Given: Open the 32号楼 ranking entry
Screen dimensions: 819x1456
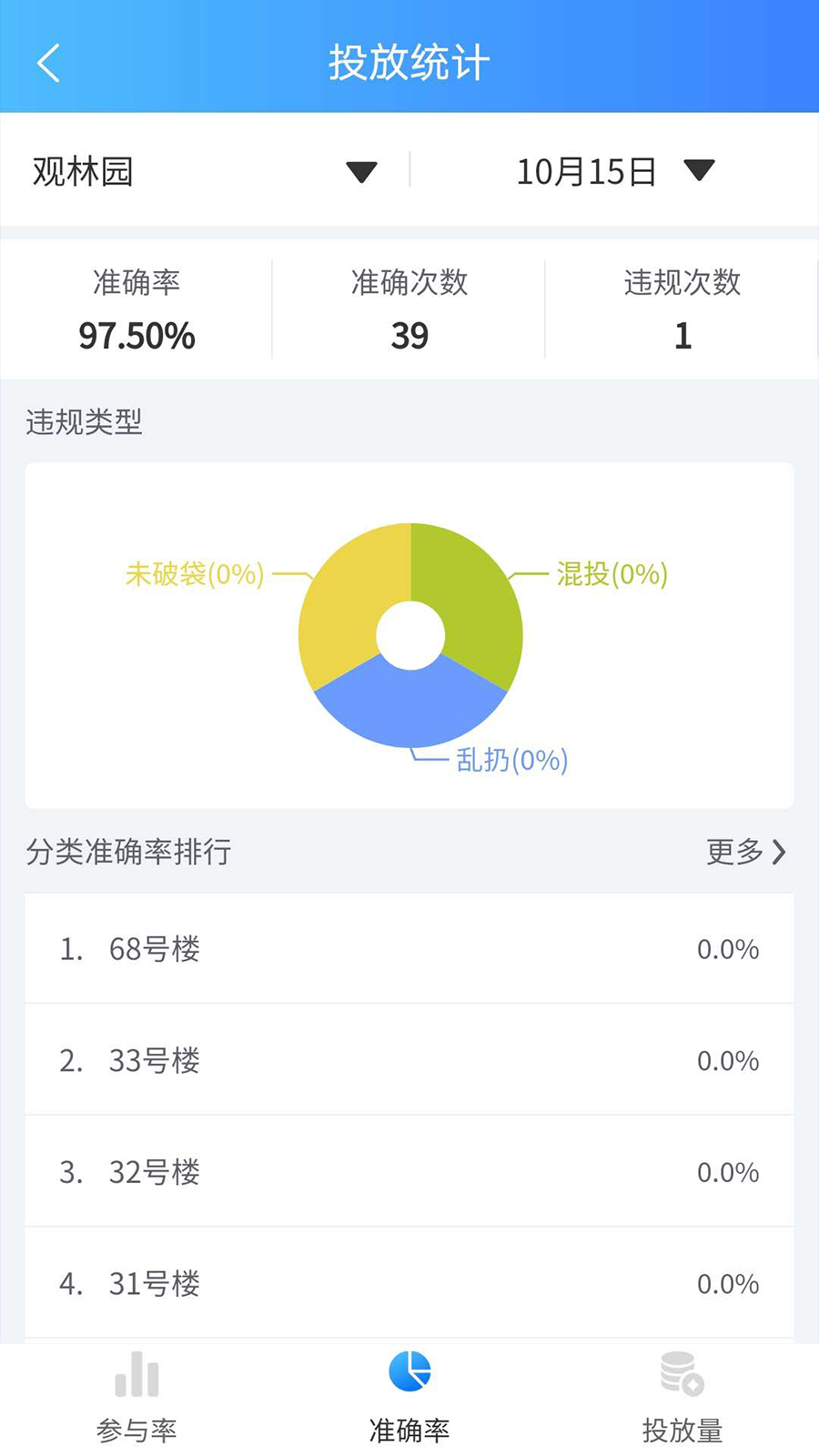Looking at the screenshot, I should click(x=409, y=1172).
